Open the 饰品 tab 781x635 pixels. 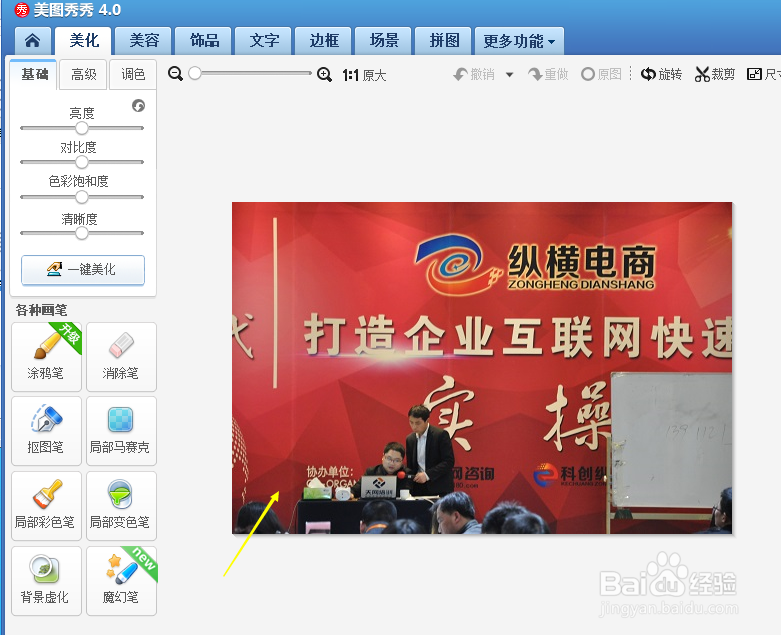204,40
